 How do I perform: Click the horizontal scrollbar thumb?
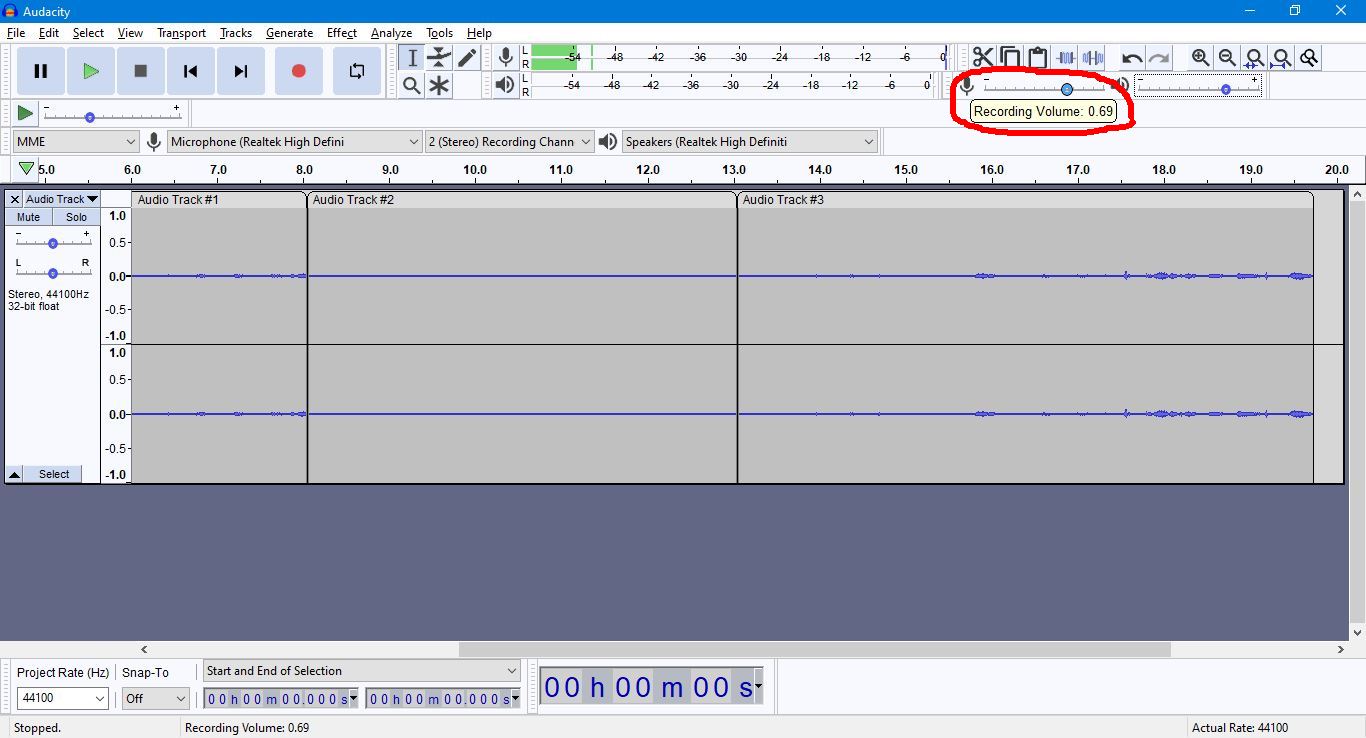(x=814, y=649)
